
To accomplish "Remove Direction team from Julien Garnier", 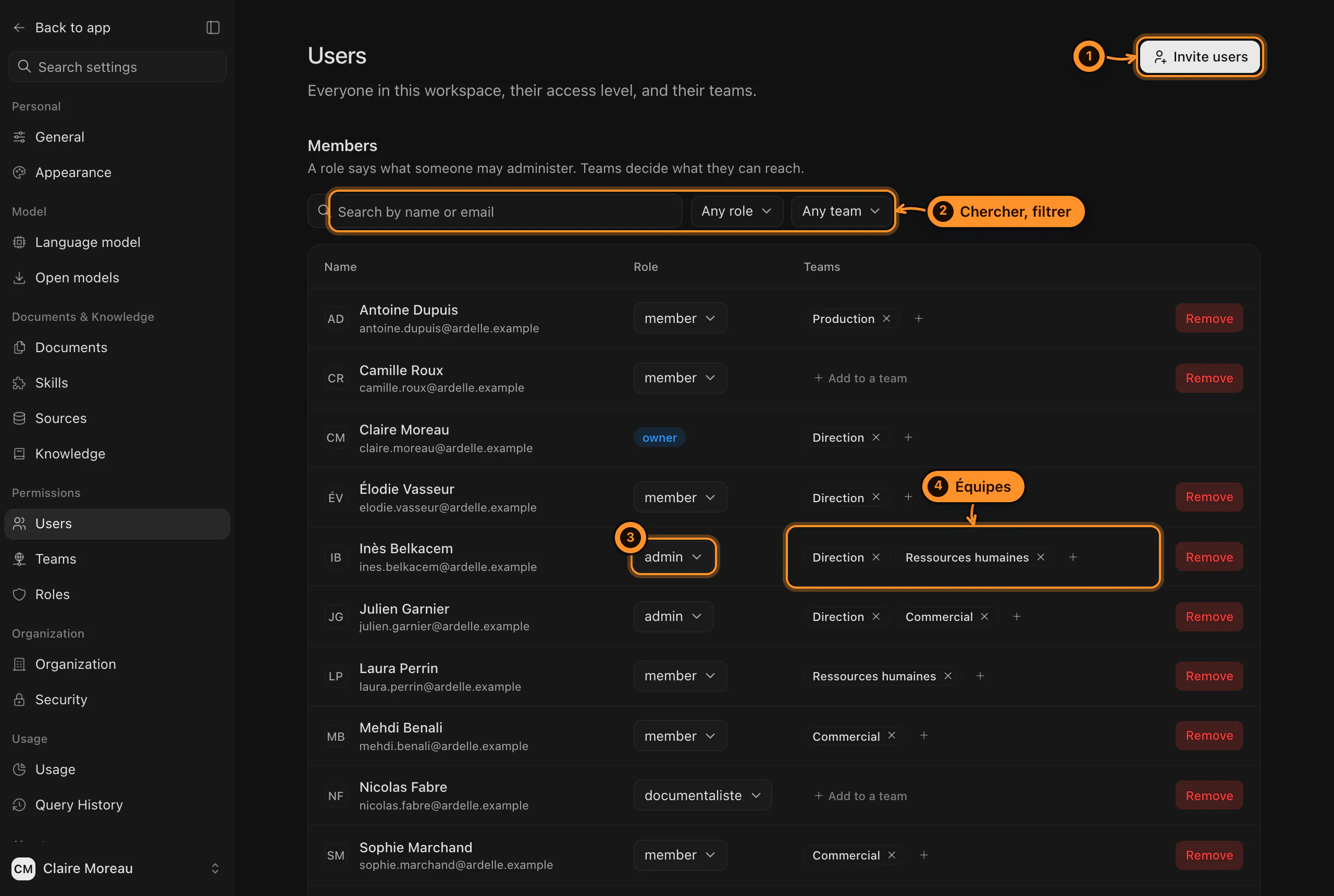I will tap(875, 617).
